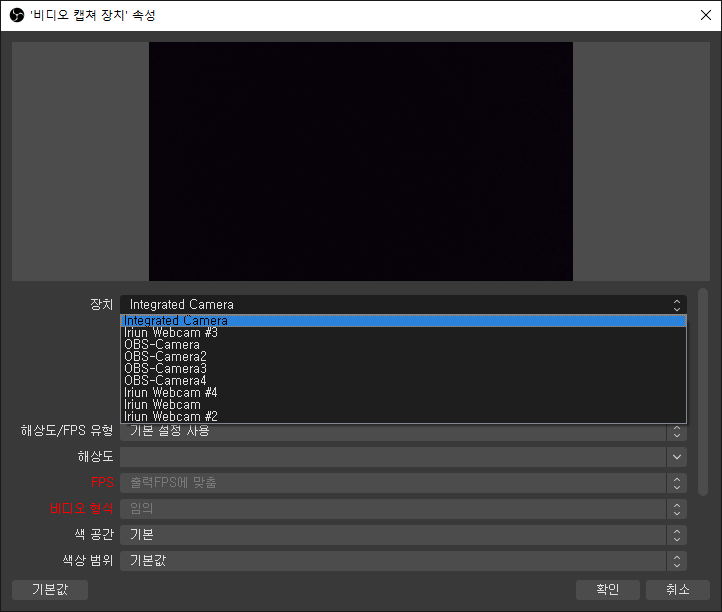722x612 pixels.
Task: Choose Iriun Webcam #3 in the dropdown list
Action: coord(403,332)
